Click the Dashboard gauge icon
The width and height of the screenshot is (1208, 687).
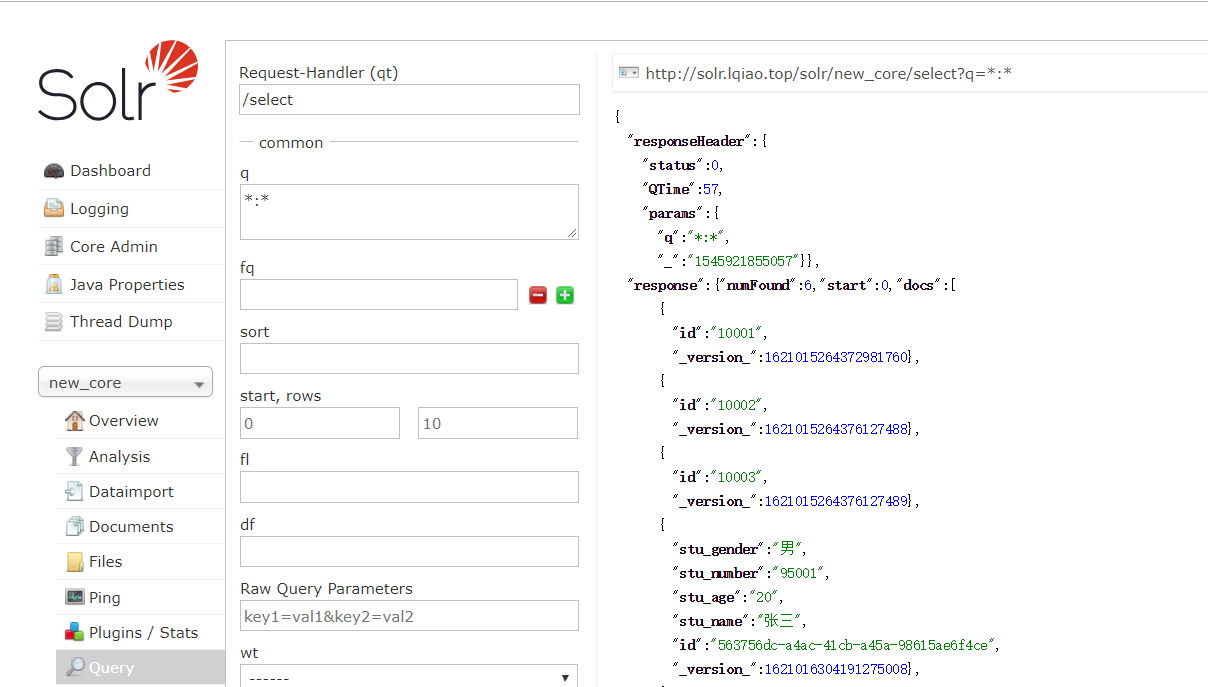coord(54,171)
